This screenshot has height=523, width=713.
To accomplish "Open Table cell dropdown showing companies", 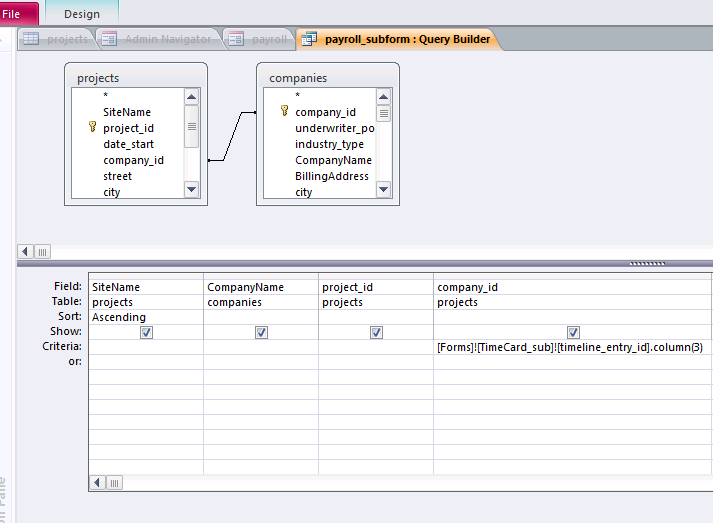I will [x=260, y=302].
